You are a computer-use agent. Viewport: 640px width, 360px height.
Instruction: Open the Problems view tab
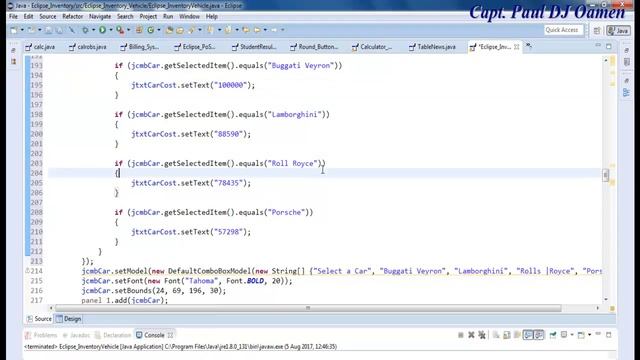click(41, 335)
